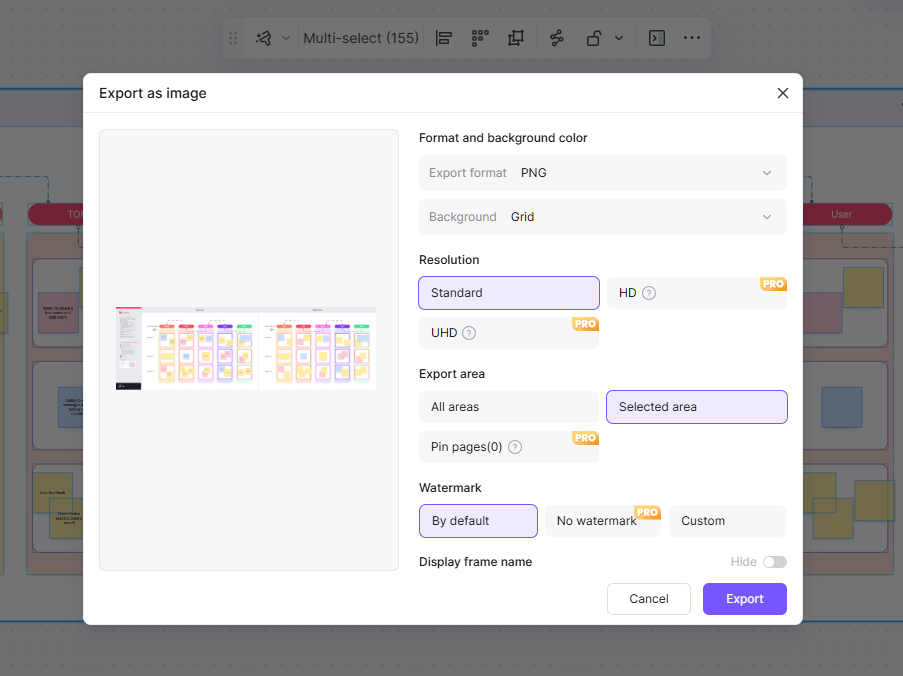Viewport: 903px width, 676px height.
Task: Open the Background Grid dropdown
Action: point(602,217)
